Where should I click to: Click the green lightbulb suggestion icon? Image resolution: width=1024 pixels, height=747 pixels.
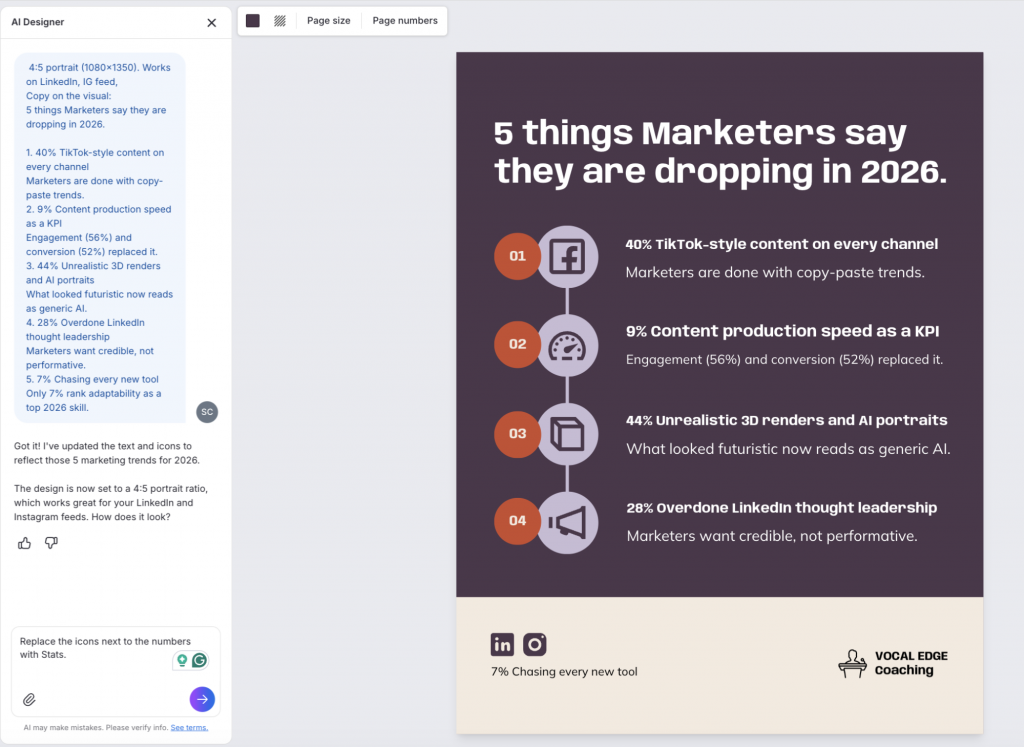click(x=182, y=660)
